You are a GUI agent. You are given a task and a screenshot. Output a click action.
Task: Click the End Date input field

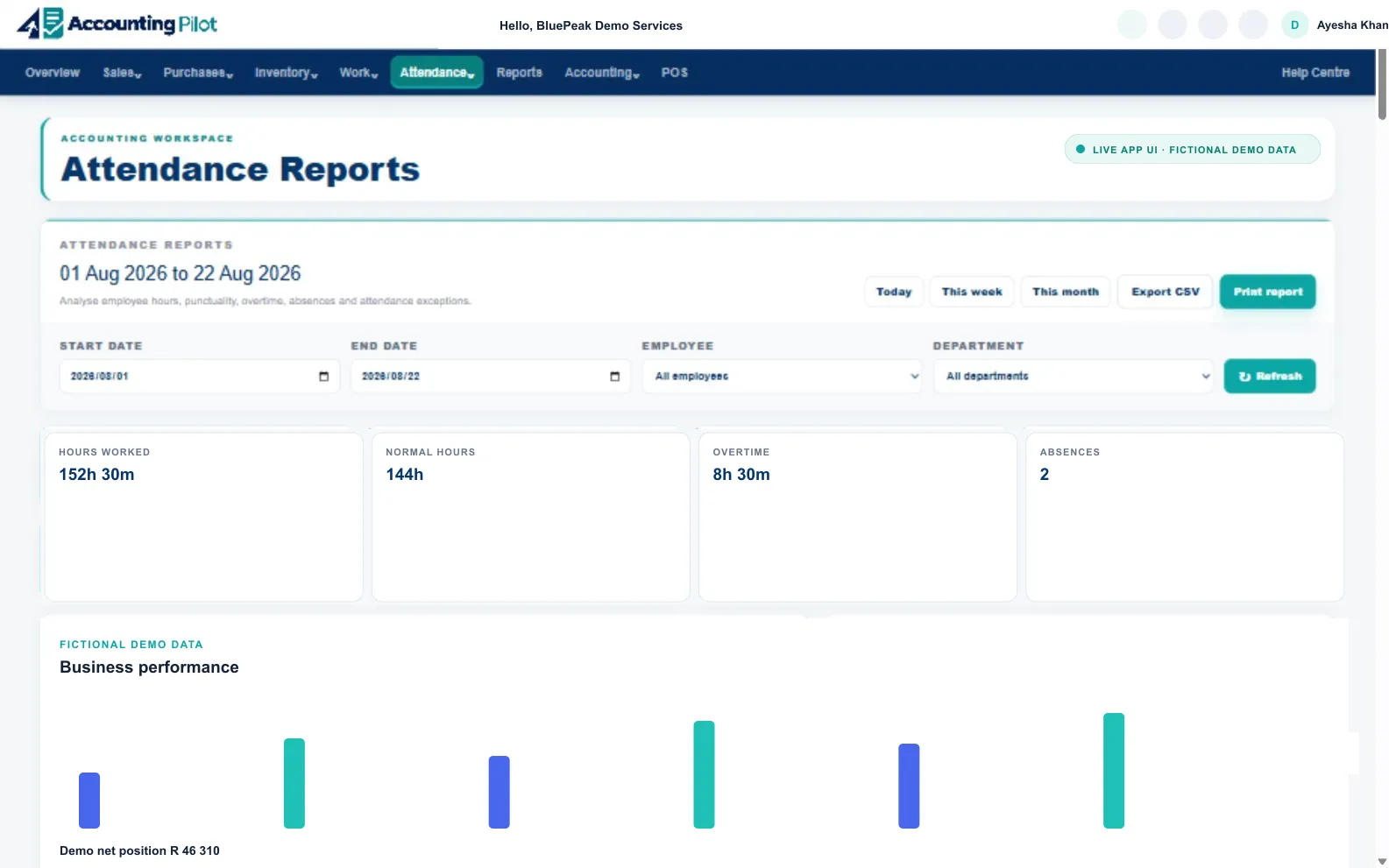coord(491,376)
